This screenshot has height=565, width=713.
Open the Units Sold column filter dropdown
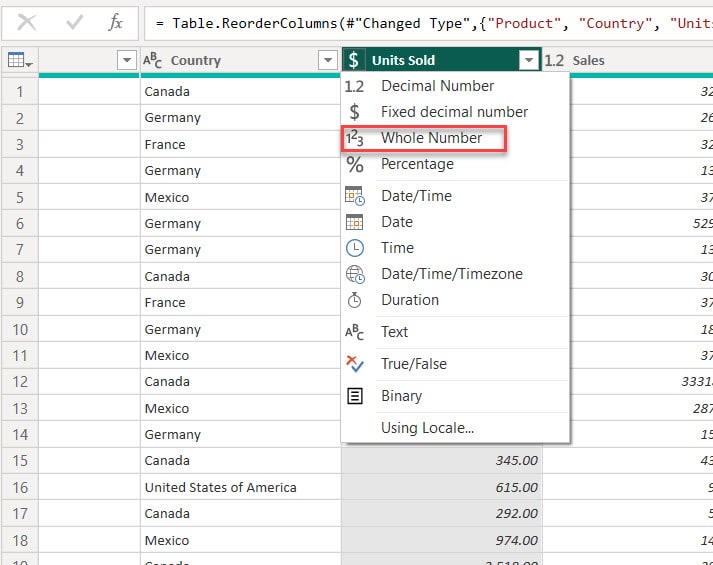pyautogui.click(x=528, y=60)
